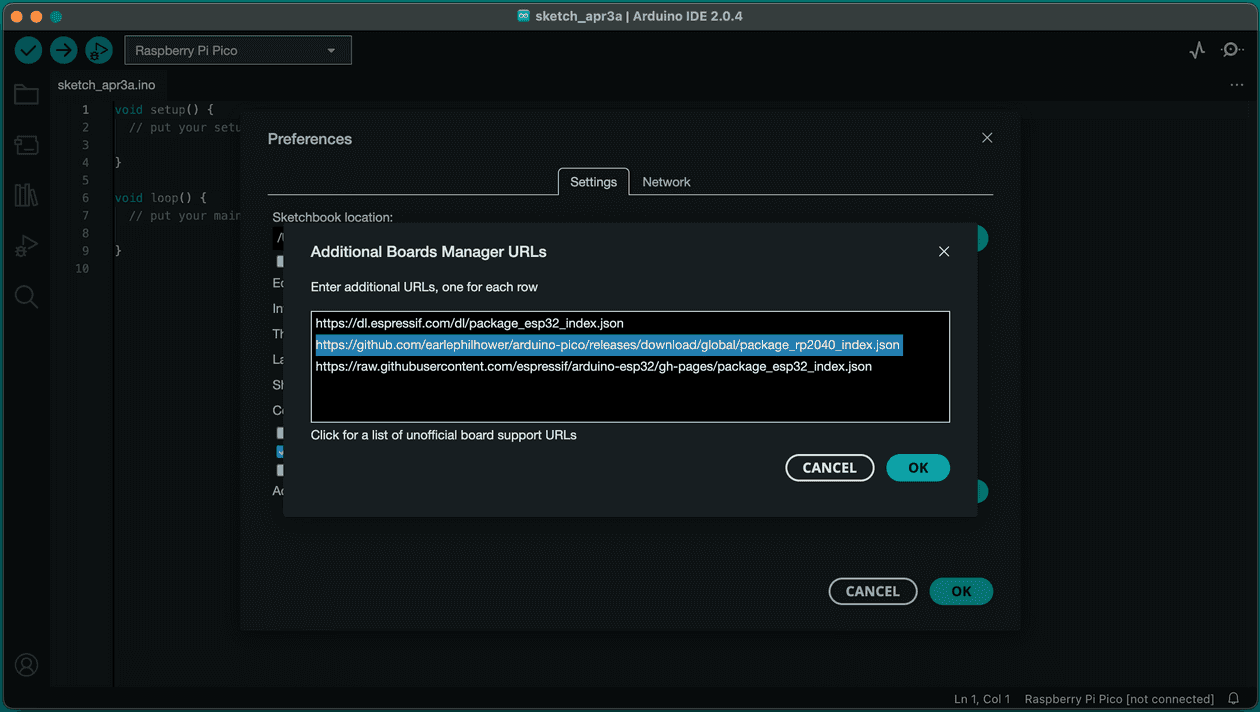This screenshot has height=712, width=1260.
Task: Open the Serial Plotter
Action: coord(1197,50)
